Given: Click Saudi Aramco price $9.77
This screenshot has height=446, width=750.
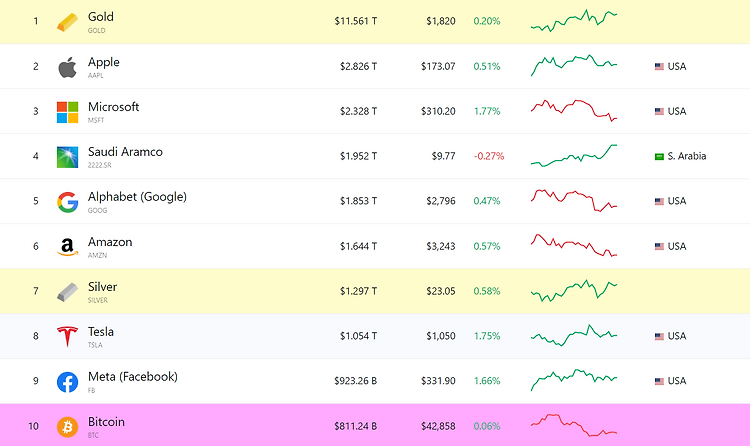Looking at the screenshot, I should [443, 156].
